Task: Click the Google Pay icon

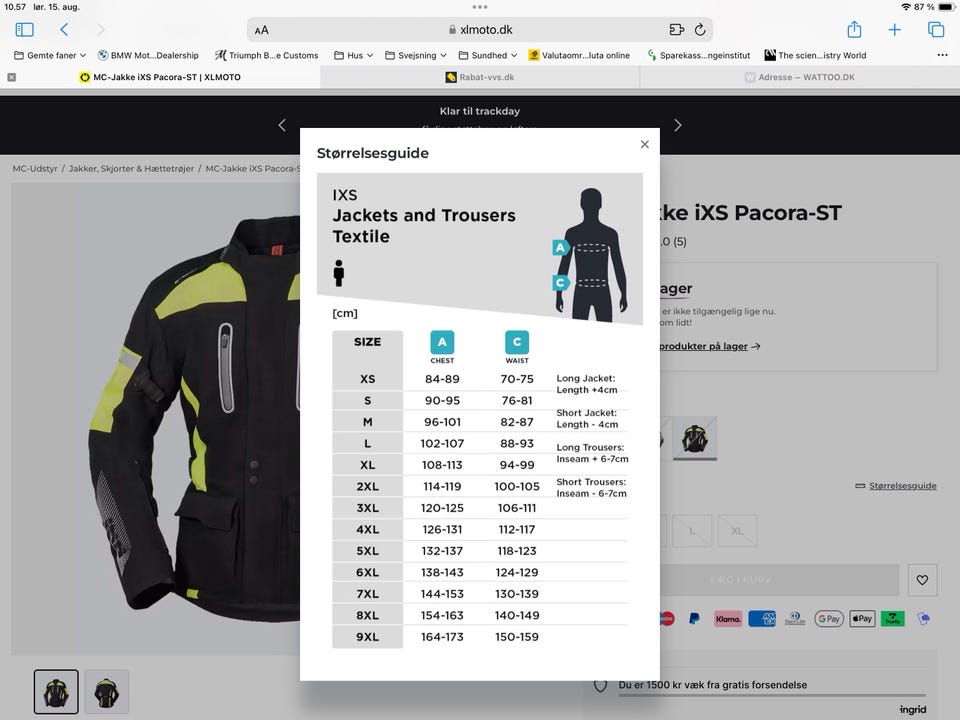Action: click(829, 619)
